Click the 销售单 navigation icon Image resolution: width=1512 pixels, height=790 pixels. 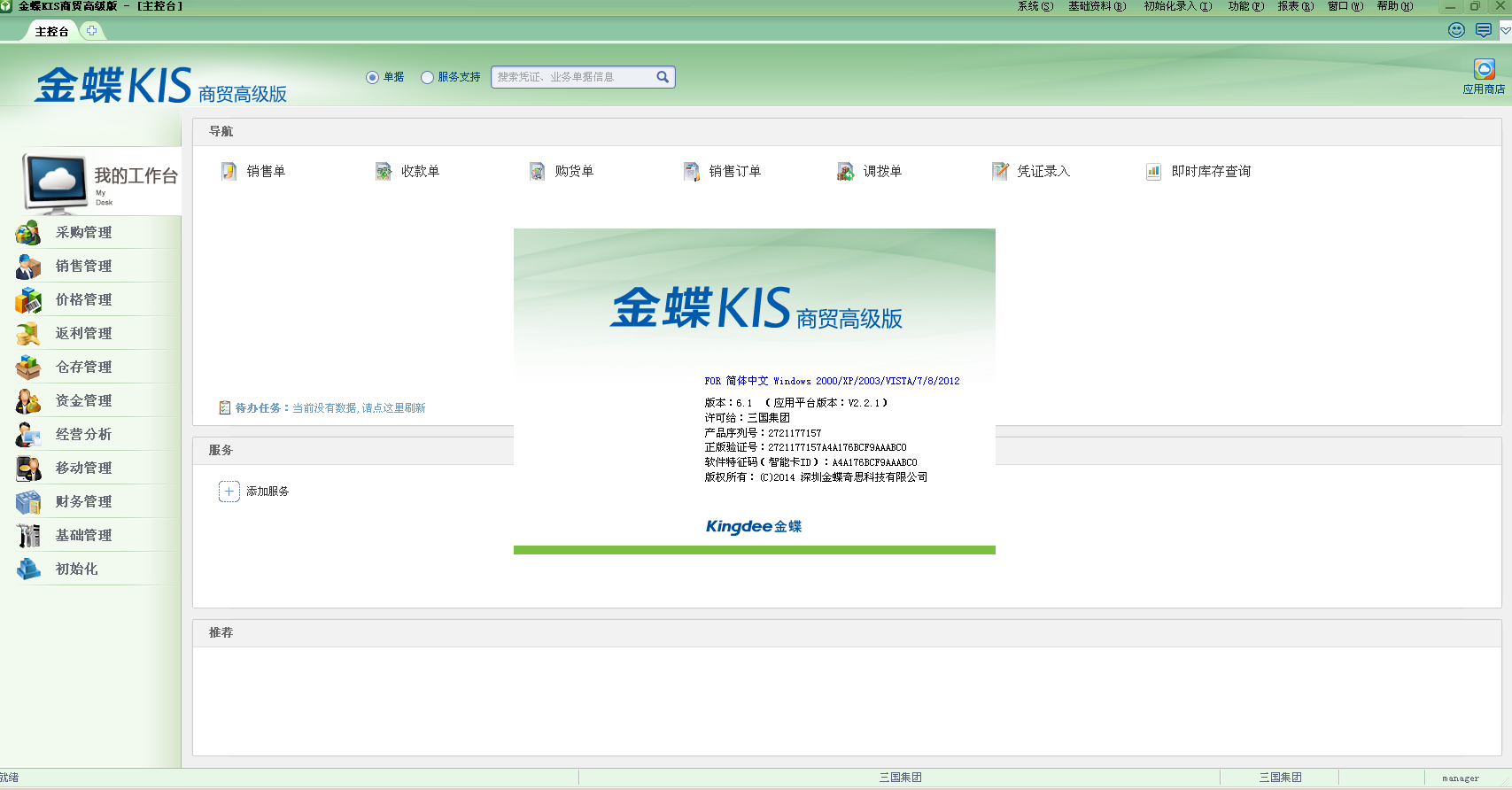pos(229,171)
